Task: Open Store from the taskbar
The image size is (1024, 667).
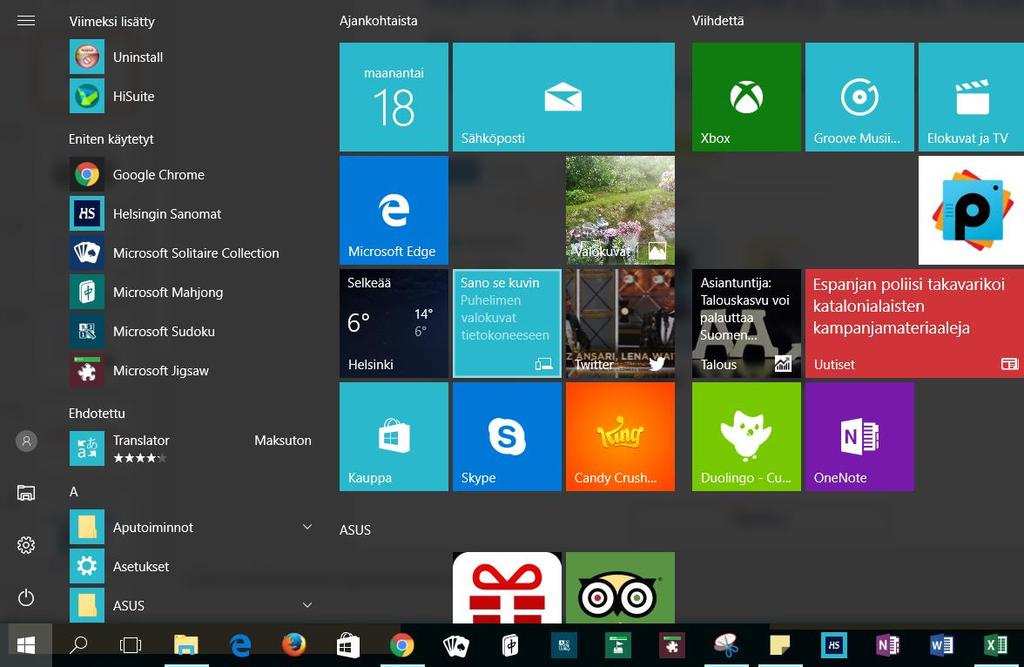Action: click(x=348, y=645)
